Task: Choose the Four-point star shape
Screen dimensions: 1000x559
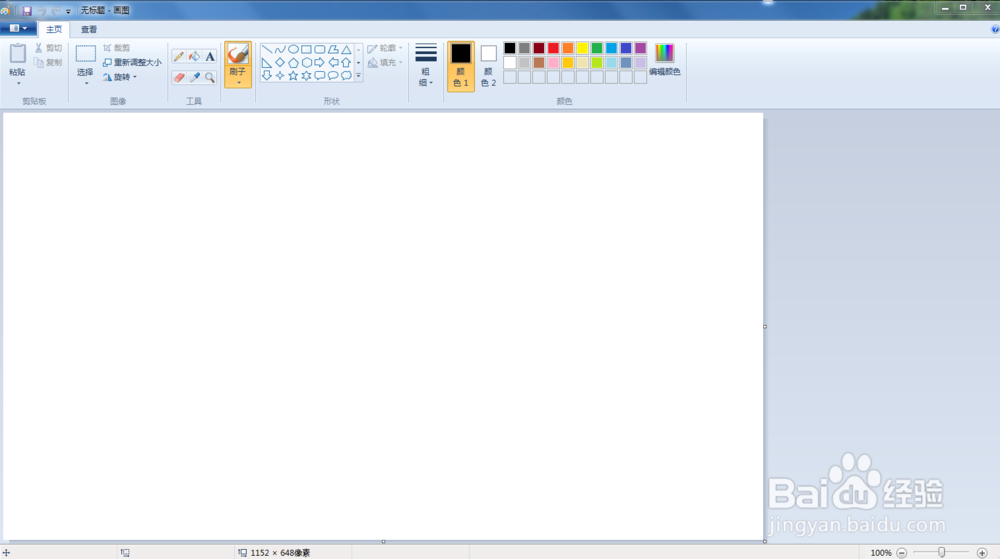Action: point(280,75)
